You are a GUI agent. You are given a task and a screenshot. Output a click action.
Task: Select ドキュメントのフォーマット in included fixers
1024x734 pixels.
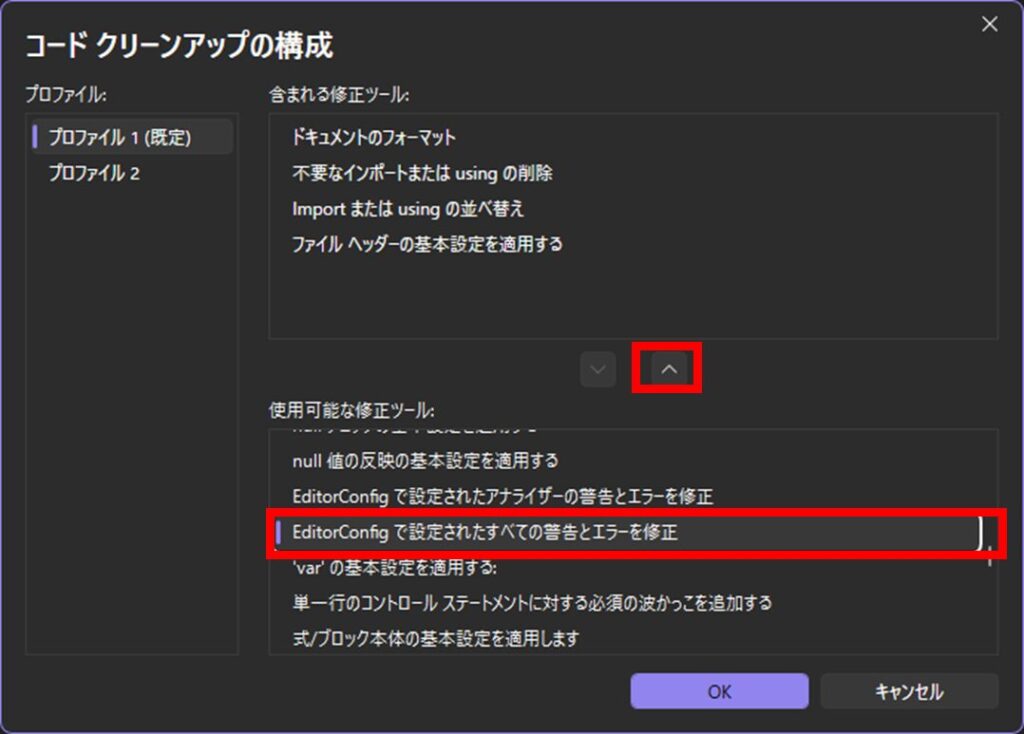coord(373,137)
